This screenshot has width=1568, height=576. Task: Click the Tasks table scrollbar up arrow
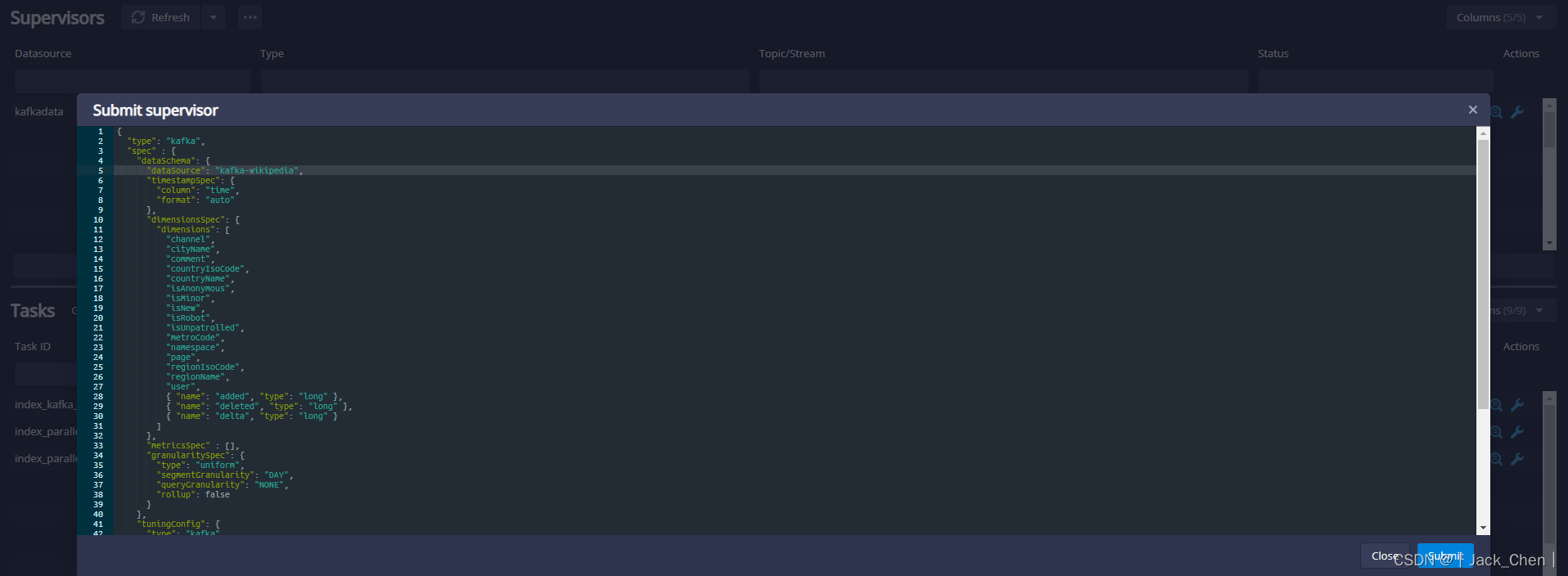click(x=1549, y=398)
